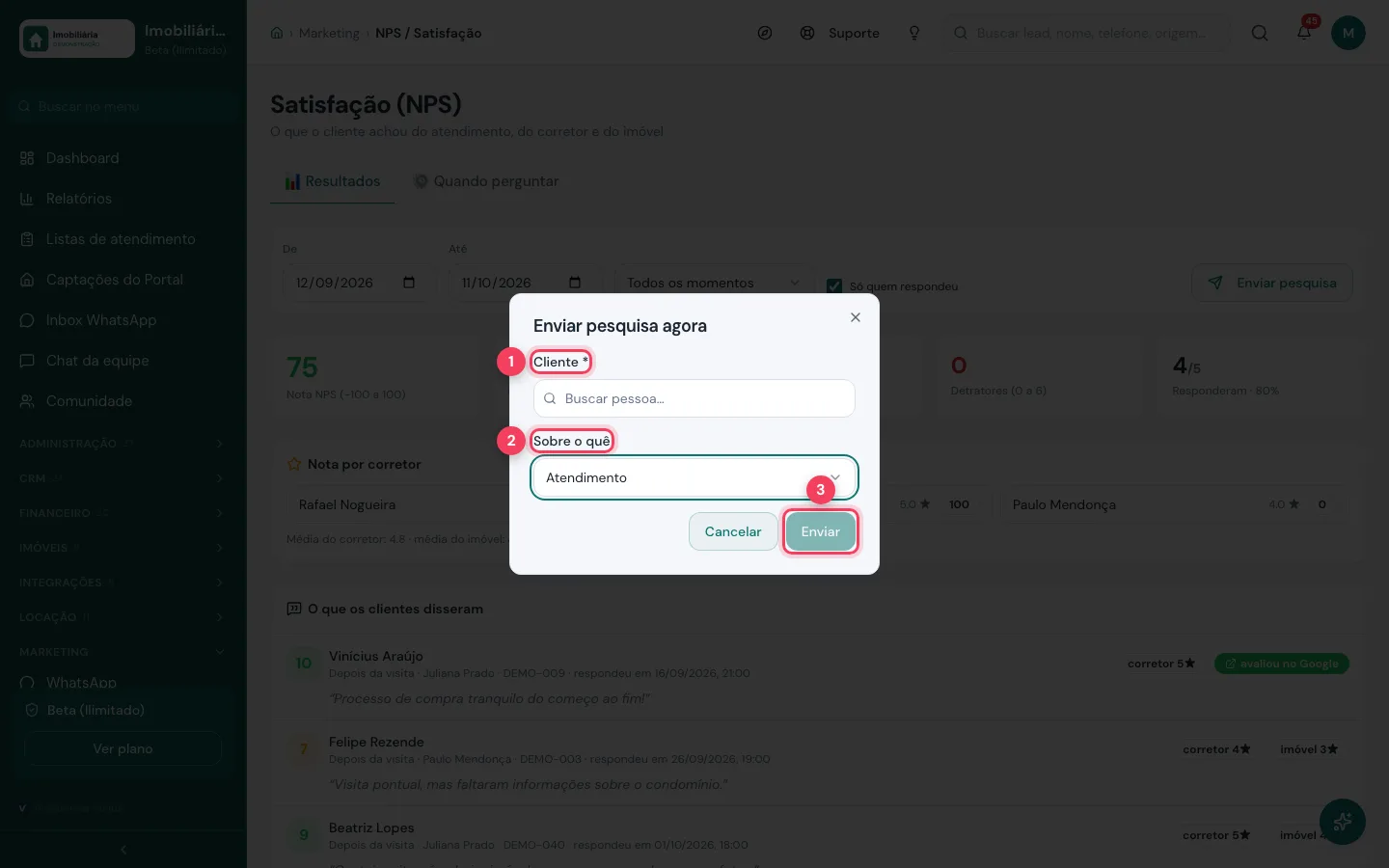Close the Enviar pesquisa agora dialog
The image size is (1389, 868).
855,317
